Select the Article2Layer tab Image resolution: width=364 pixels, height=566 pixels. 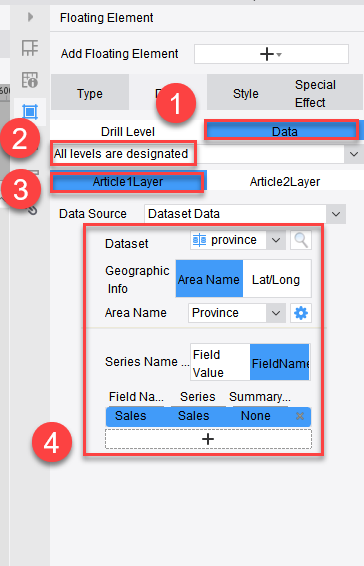click(x=285, y=182)
